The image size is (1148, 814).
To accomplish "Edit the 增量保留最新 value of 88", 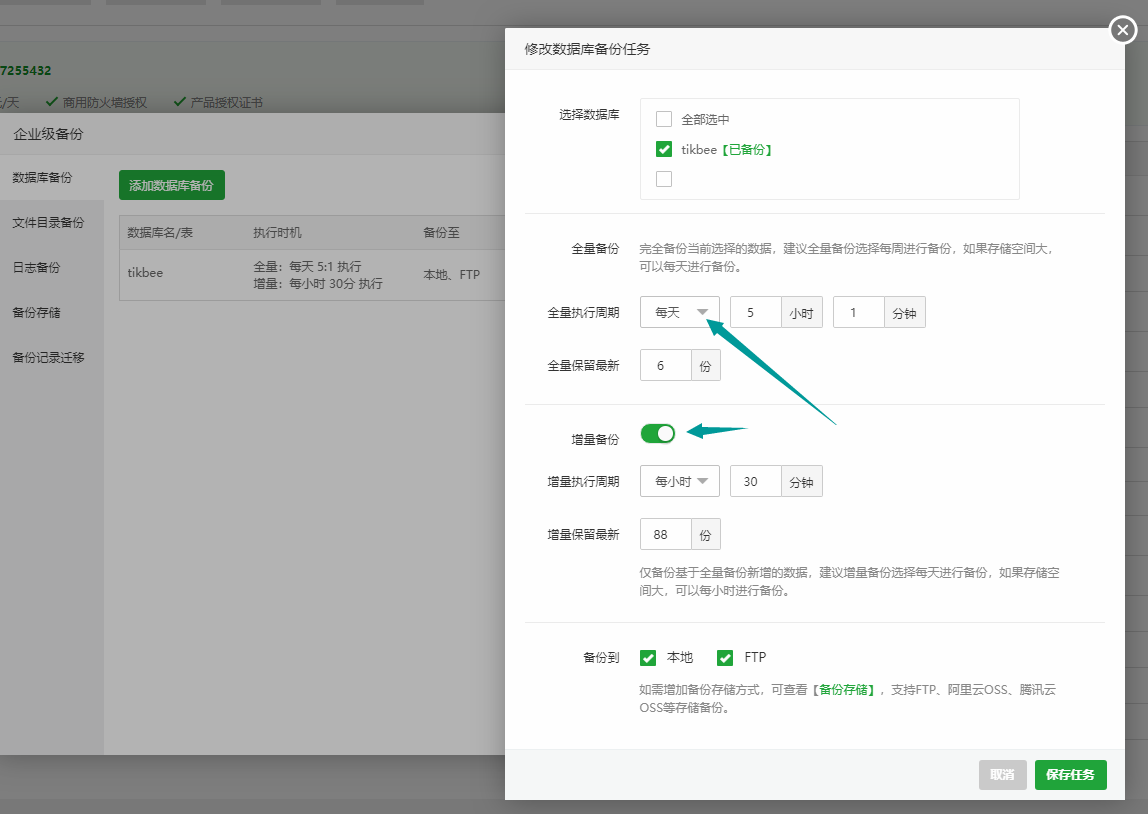I will pyautogui.click(x=664, y=533).
